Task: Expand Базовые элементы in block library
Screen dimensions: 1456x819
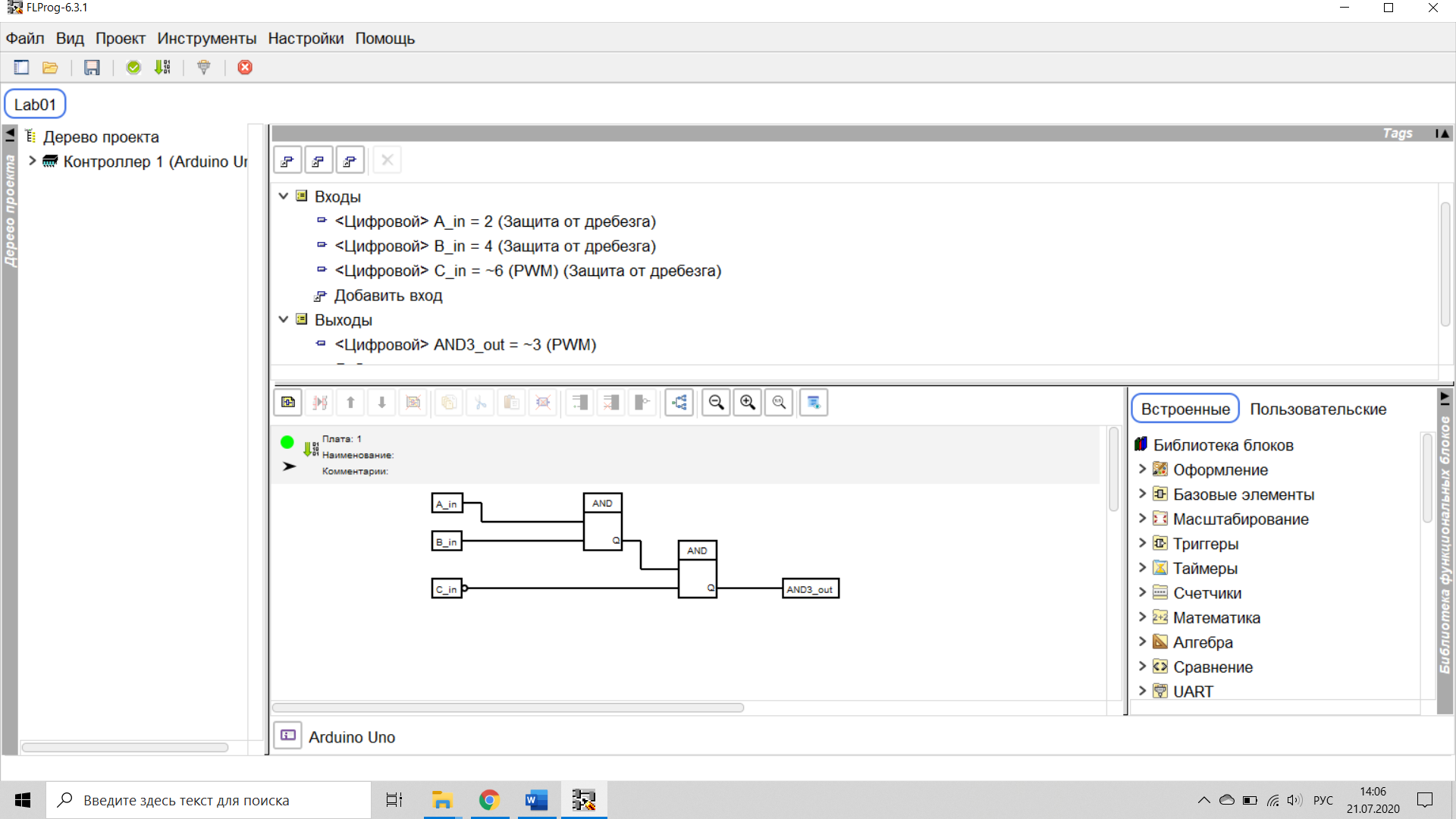Action: [1142, 494]
